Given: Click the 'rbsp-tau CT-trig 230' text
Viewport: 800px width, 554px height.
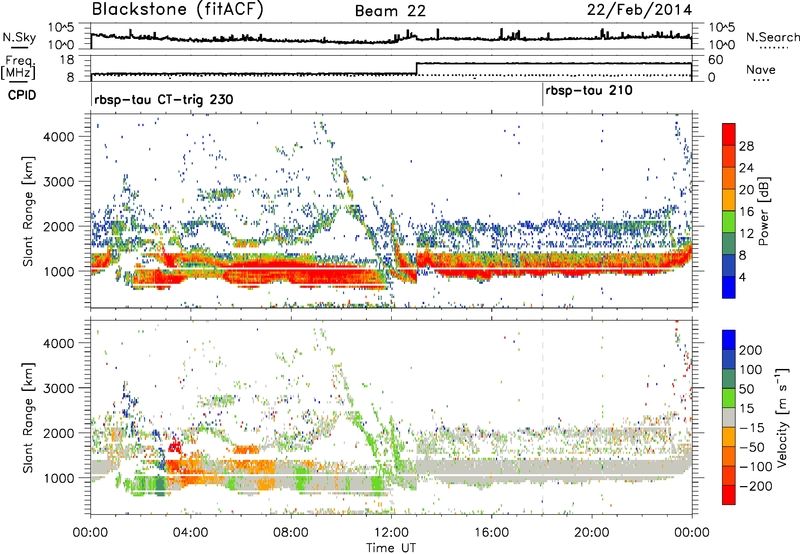Looking at the screenshot, I should (164, 99).
